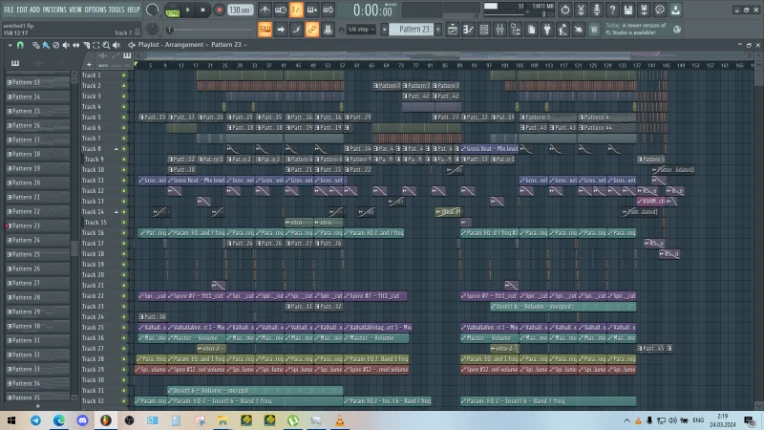This screenshot has width=764, height=430.
Task: Toggle blend recording piano-plus icon
Action: click(312, 10)
